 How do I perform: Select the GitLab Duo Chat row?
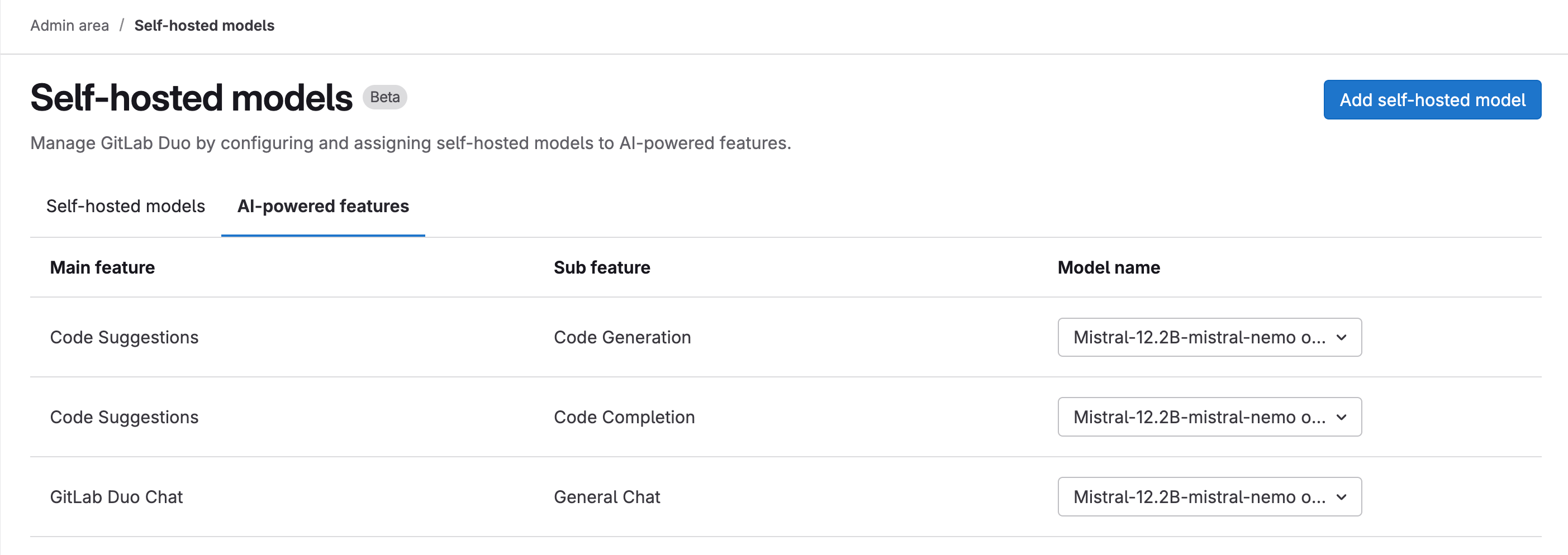coord(116,496)
